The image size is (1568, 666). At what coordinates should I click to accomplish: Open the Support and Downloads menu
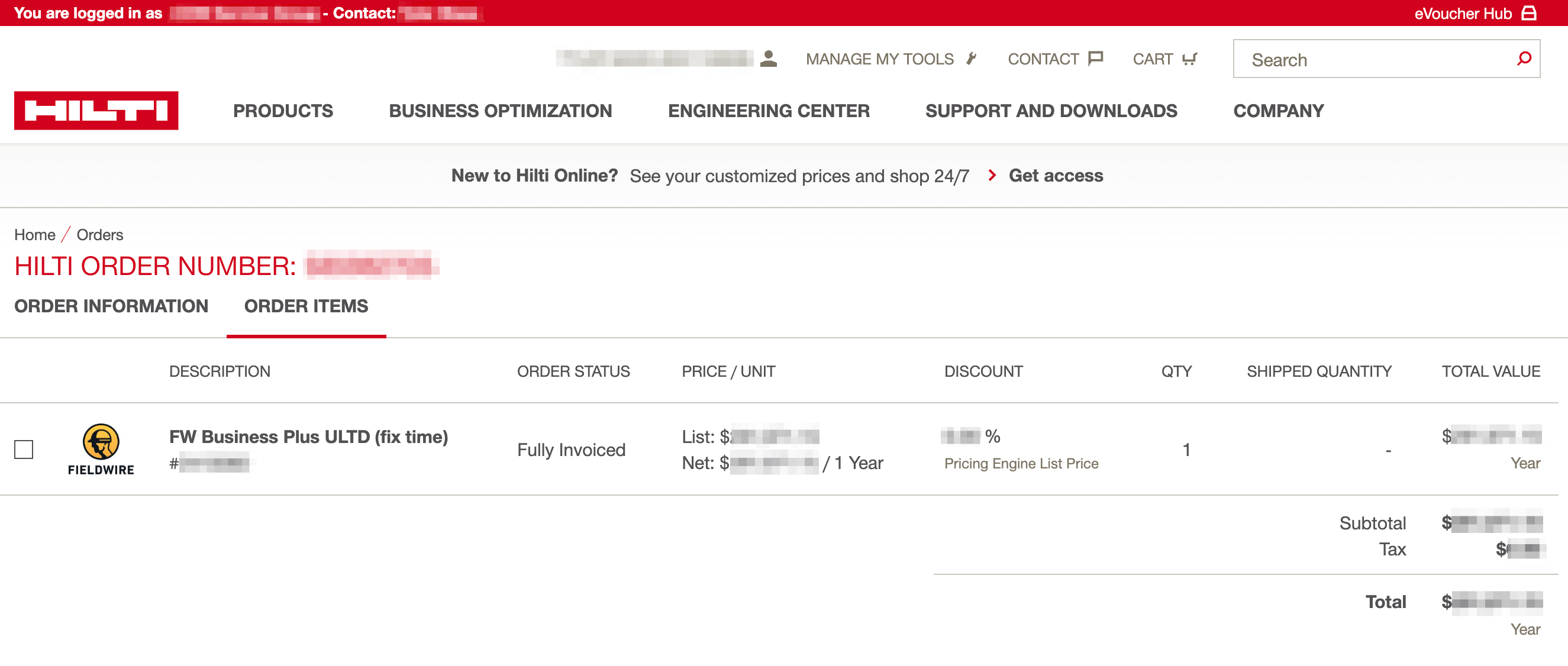(1051, 111)
